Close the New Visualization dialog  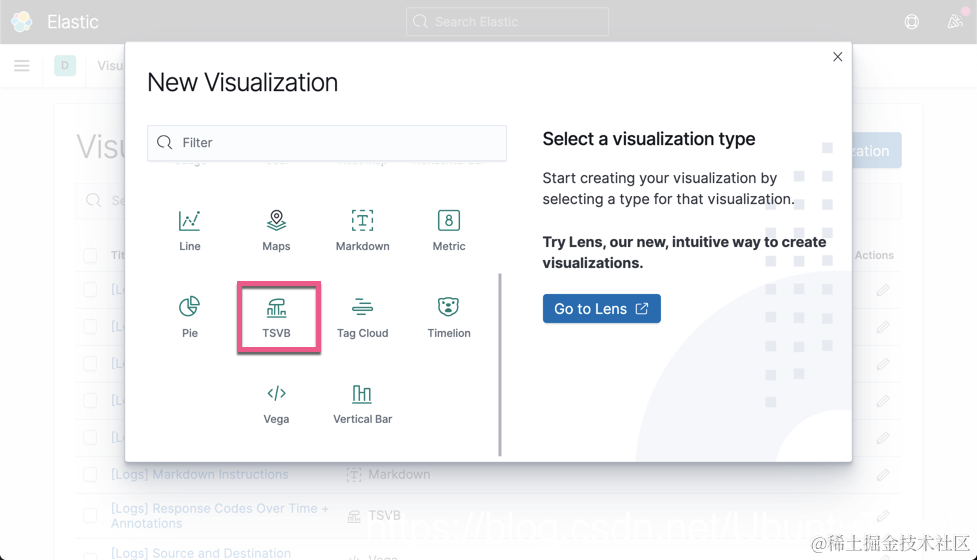tap(837, 57)
